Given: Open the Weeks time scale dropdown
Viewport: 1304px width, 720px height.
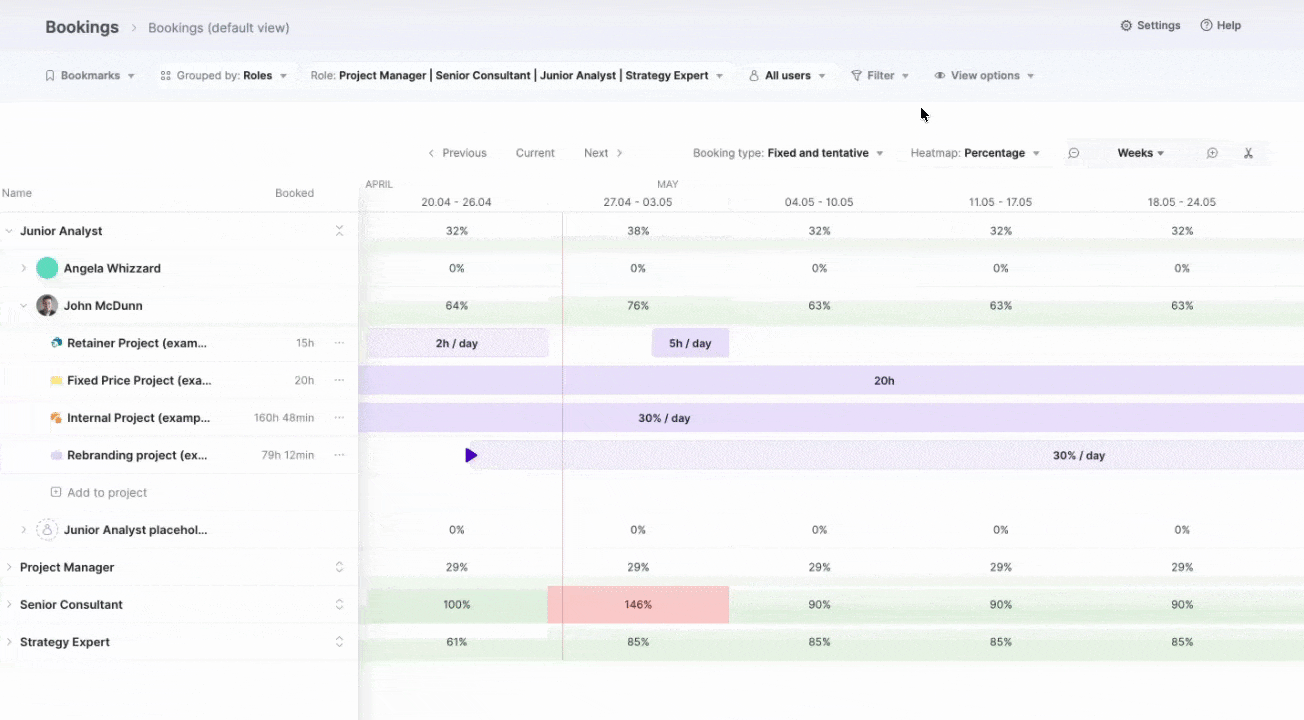Looking at the screenshot, I should coord(1140,153).
